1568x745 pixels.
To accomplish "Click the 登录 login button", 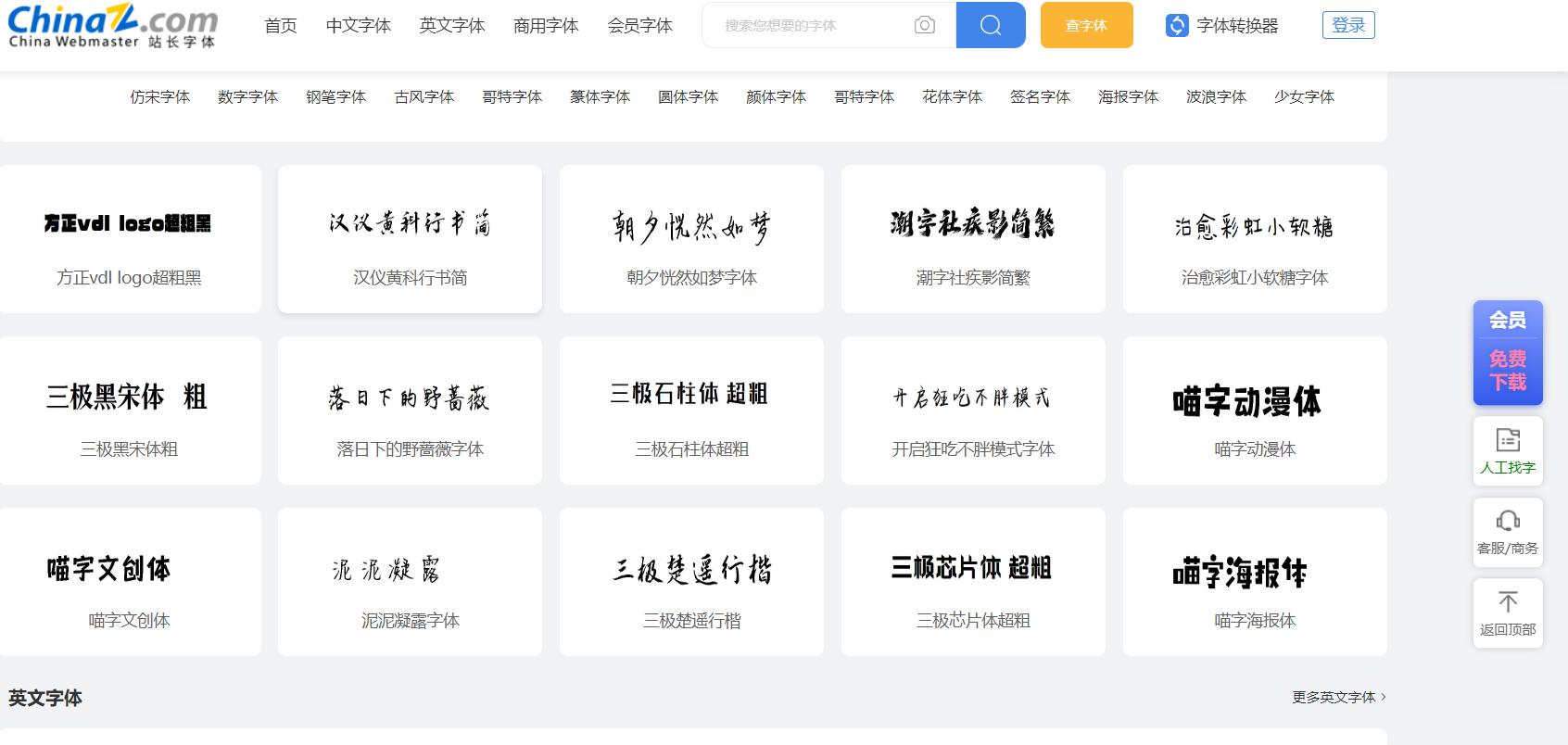I will coord(1348,25).
